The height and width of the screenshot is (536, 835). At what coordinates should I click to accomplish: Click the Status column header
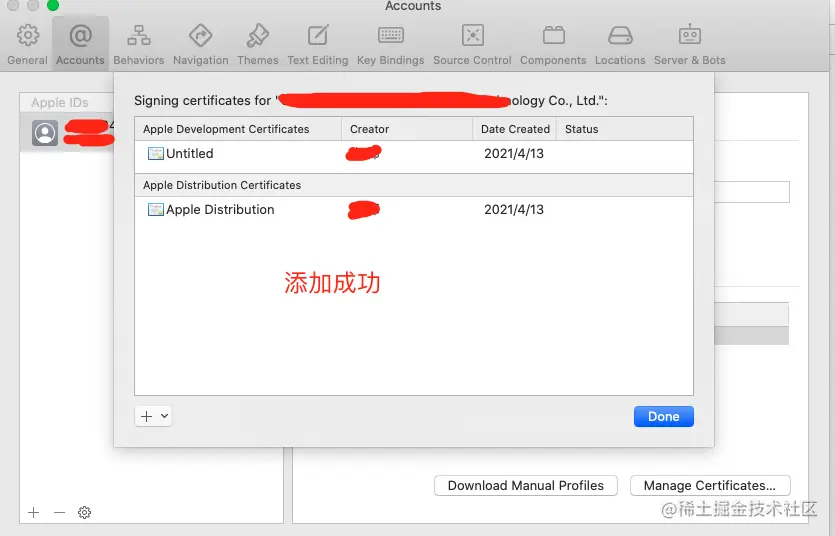pyautogui.click(x=625, y=129)
